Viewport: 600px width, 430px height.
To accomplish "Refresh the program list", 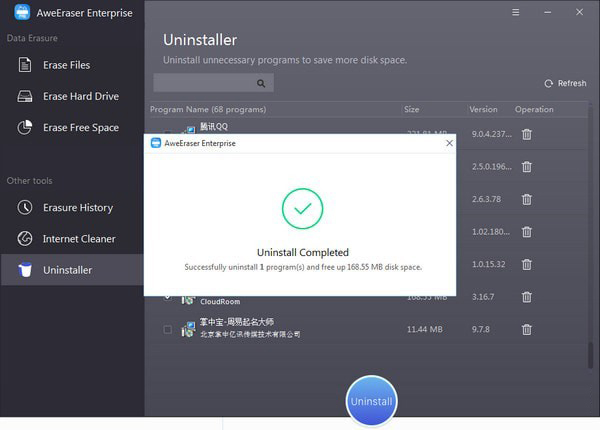I will click(x=565, y=83).
